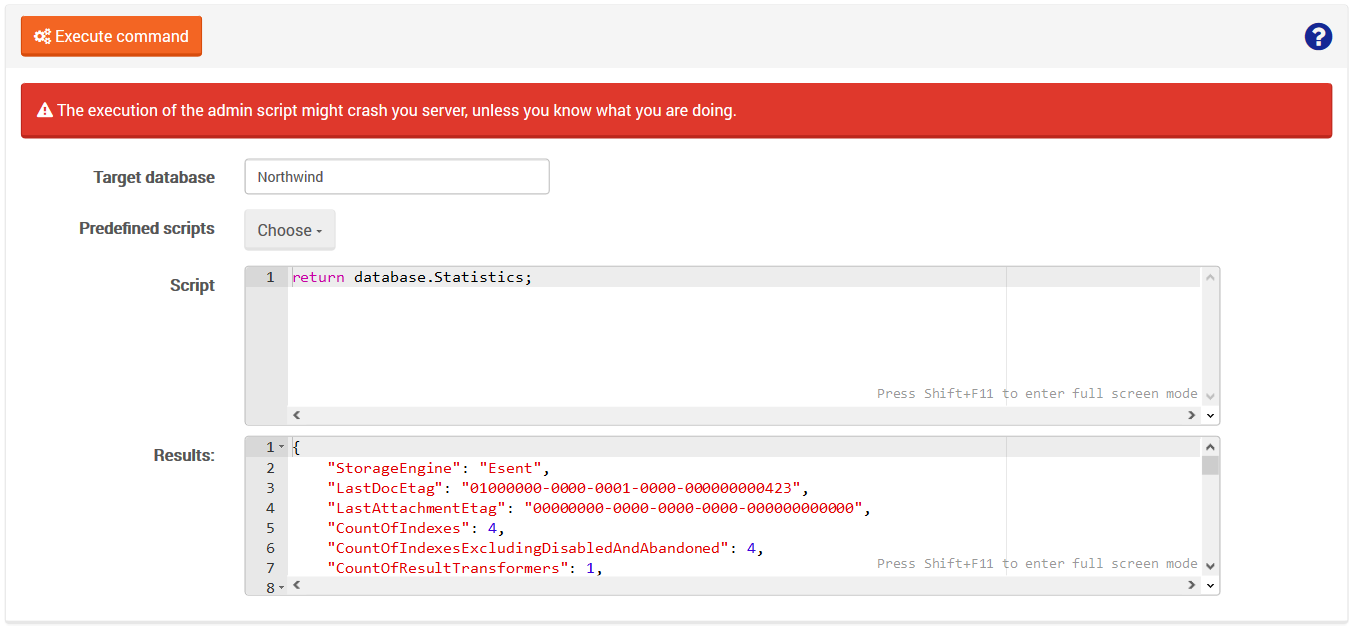Image resolution: width=1355 pixels, height=626 pixels.
Task: Click the "LastDocEtag" line in results
Action: (x=567, y=488)
